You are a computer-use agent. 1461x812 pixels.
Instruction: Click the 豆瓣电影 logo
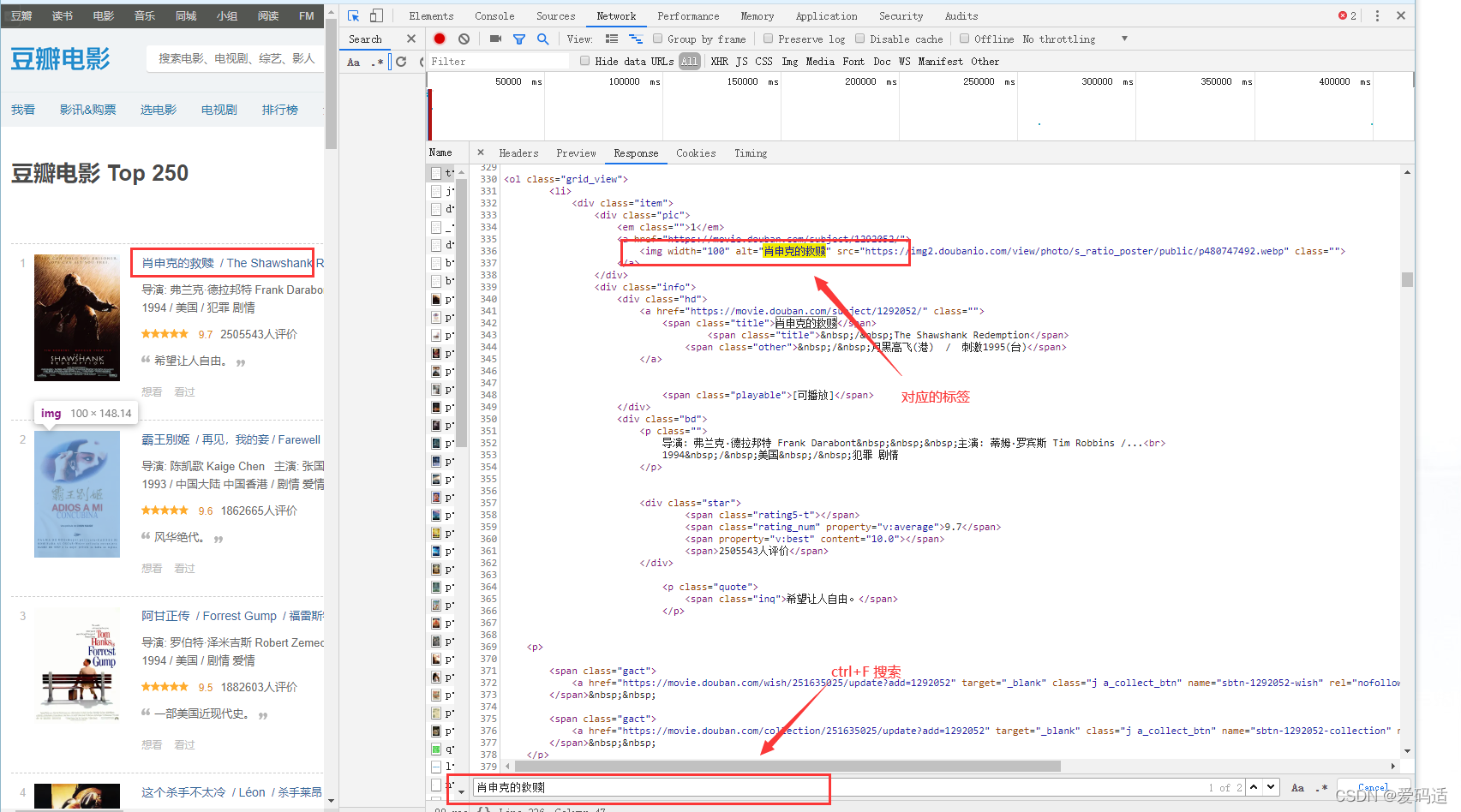(x=60, y=59)
